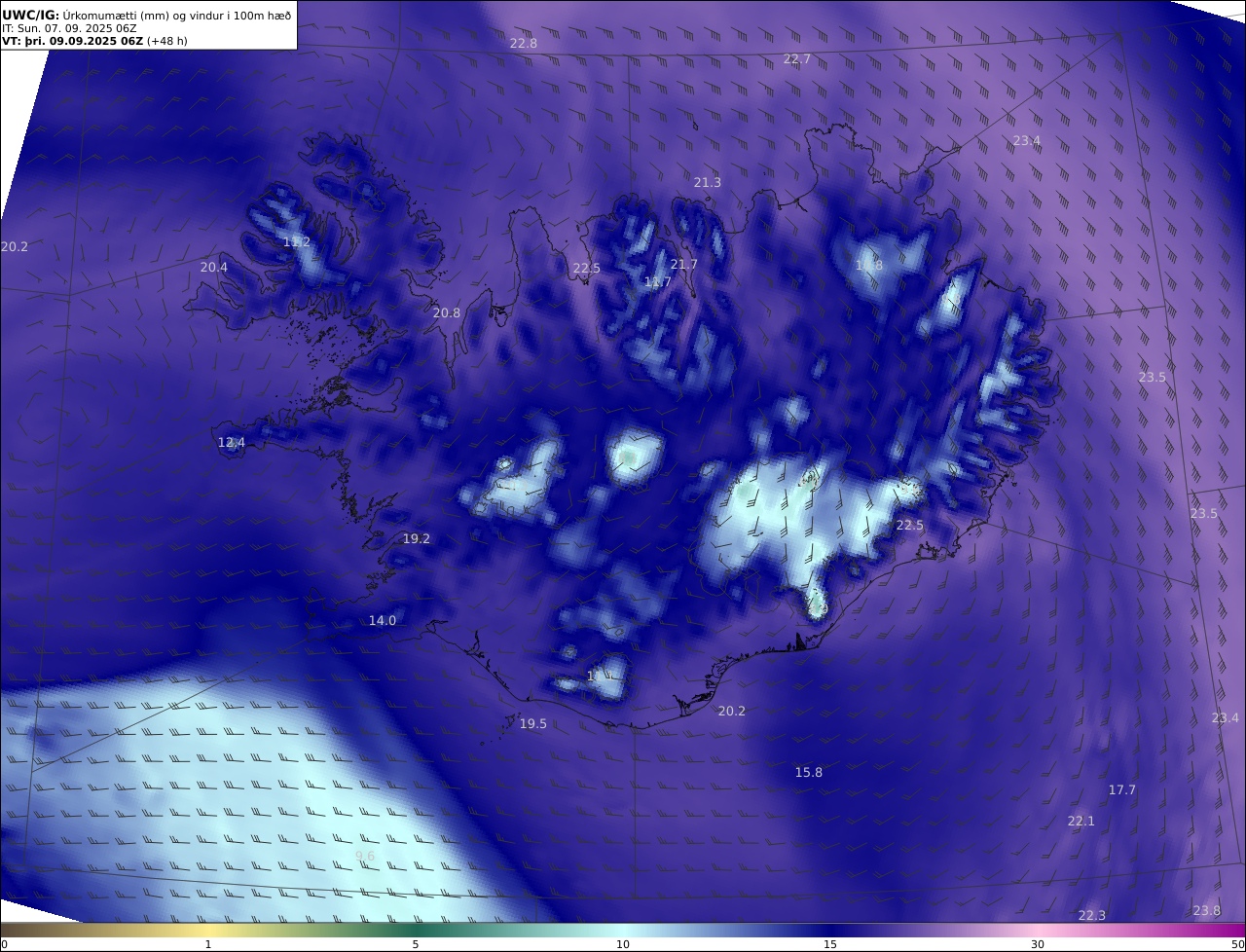Click the 15.8 map value
Screen dimensions: 1246x952
coord(809,773)
